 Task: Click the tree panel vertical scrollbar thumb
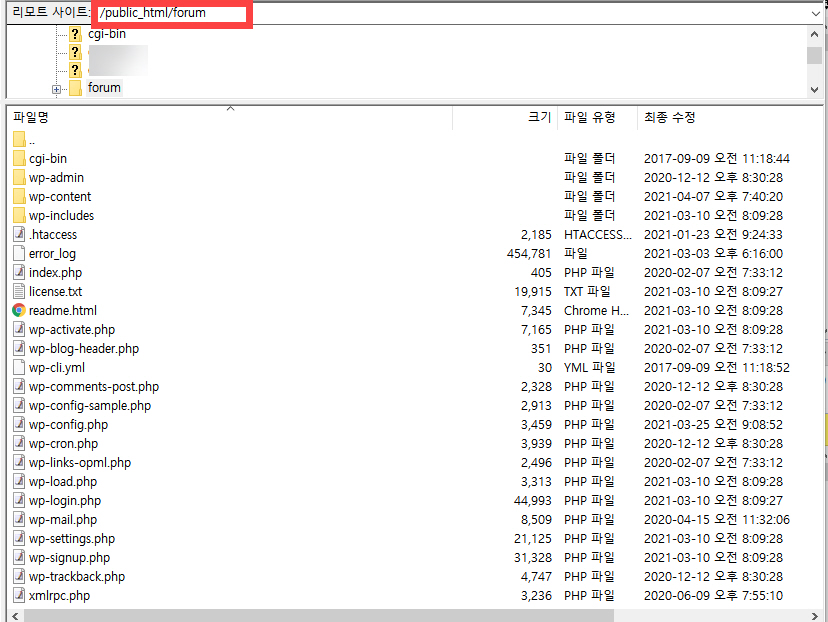pyautogui.click(x=814, y=55)
